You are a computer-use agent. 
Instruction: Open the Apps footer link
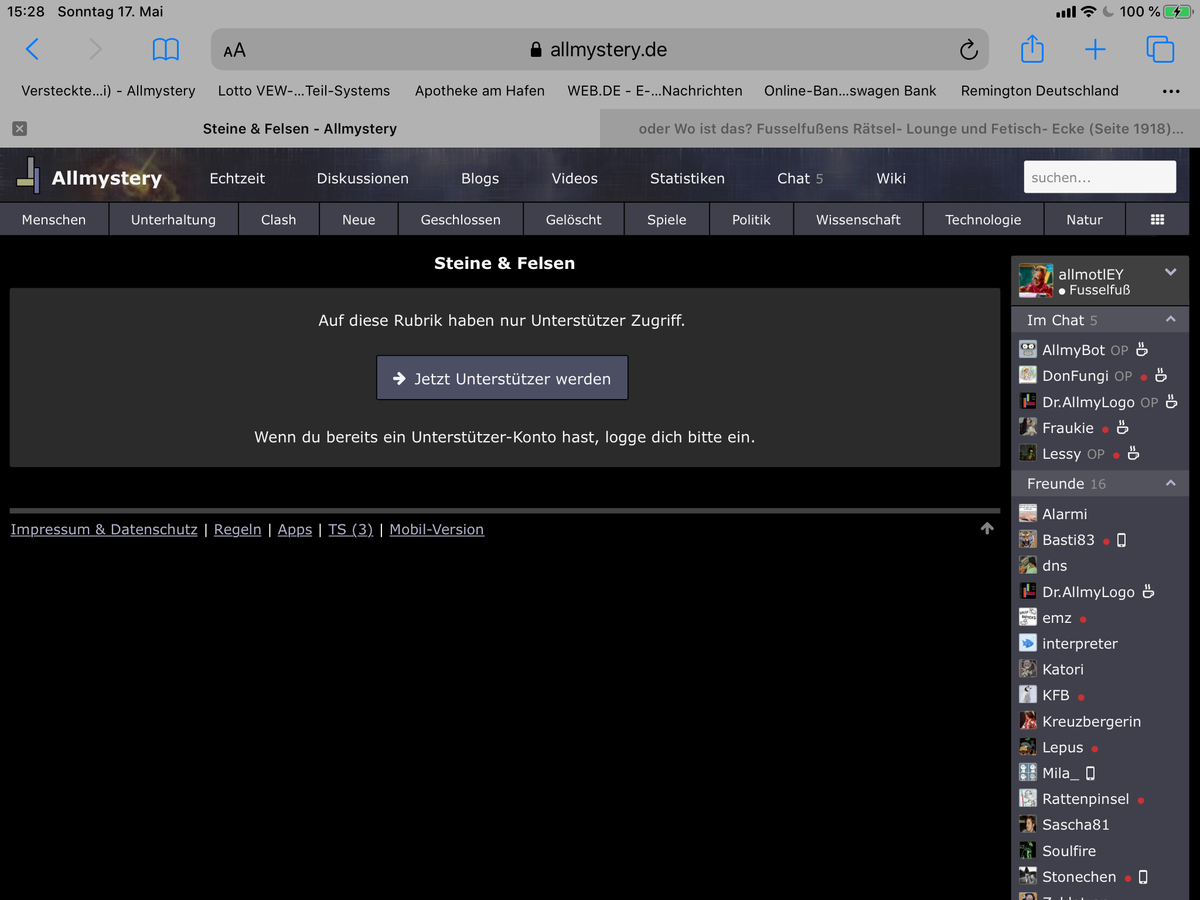[x=295, y=529]
